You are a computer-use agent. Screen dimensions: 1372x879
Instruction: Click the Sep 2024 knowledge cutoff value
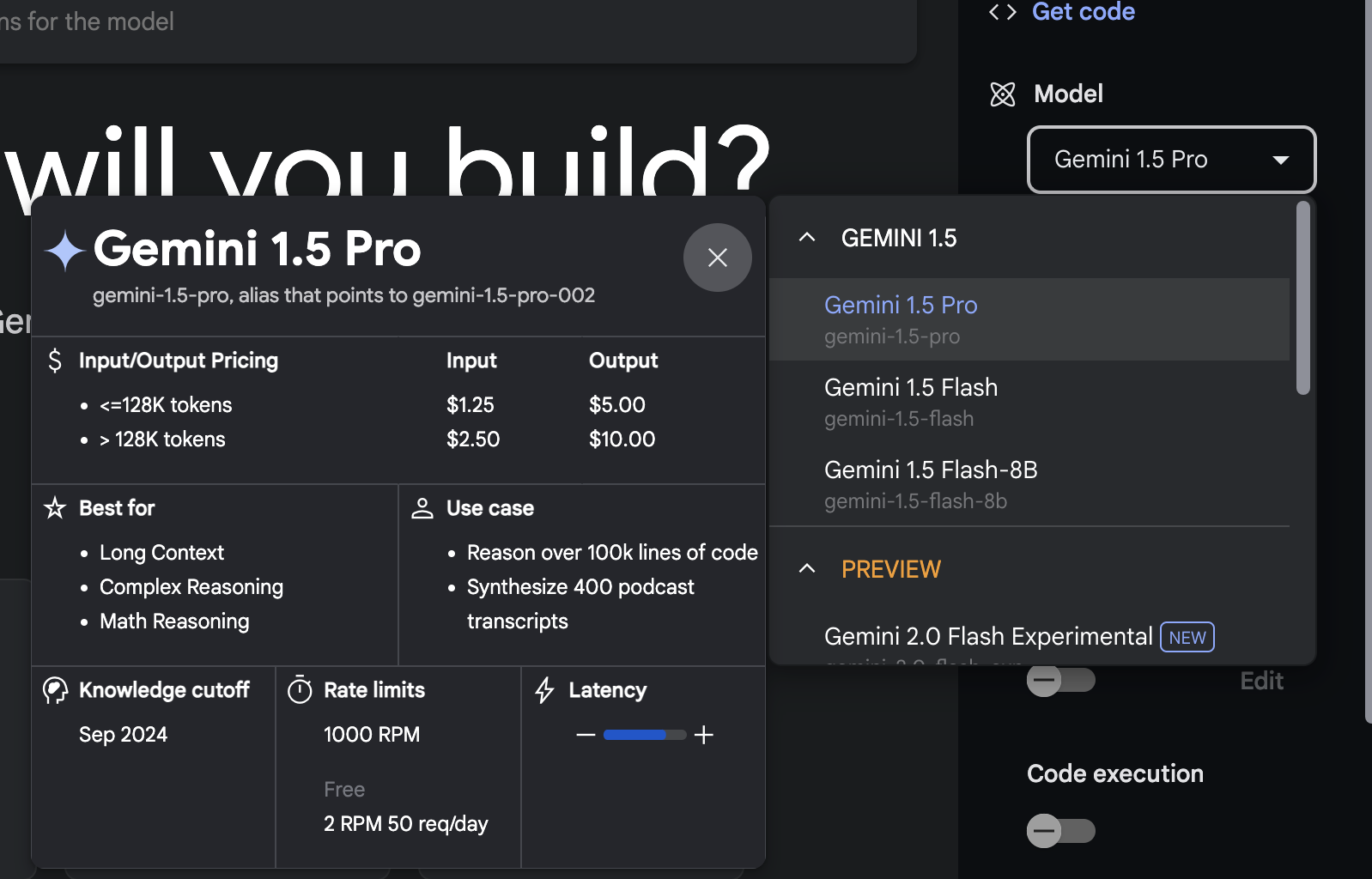click(123, 735)
